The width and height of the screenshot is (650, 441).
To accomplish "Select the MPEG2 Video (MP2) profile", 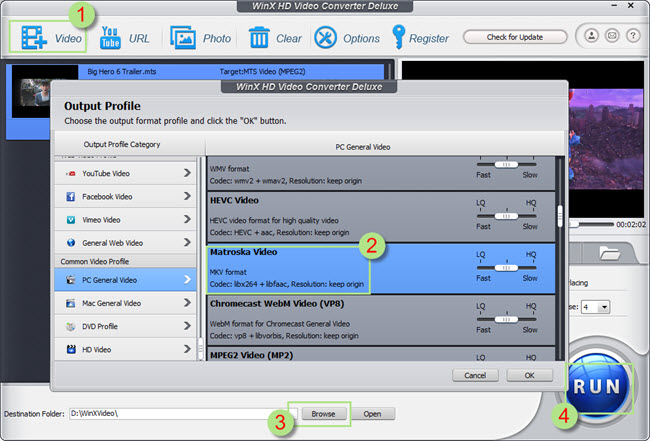I will point(381,354).
